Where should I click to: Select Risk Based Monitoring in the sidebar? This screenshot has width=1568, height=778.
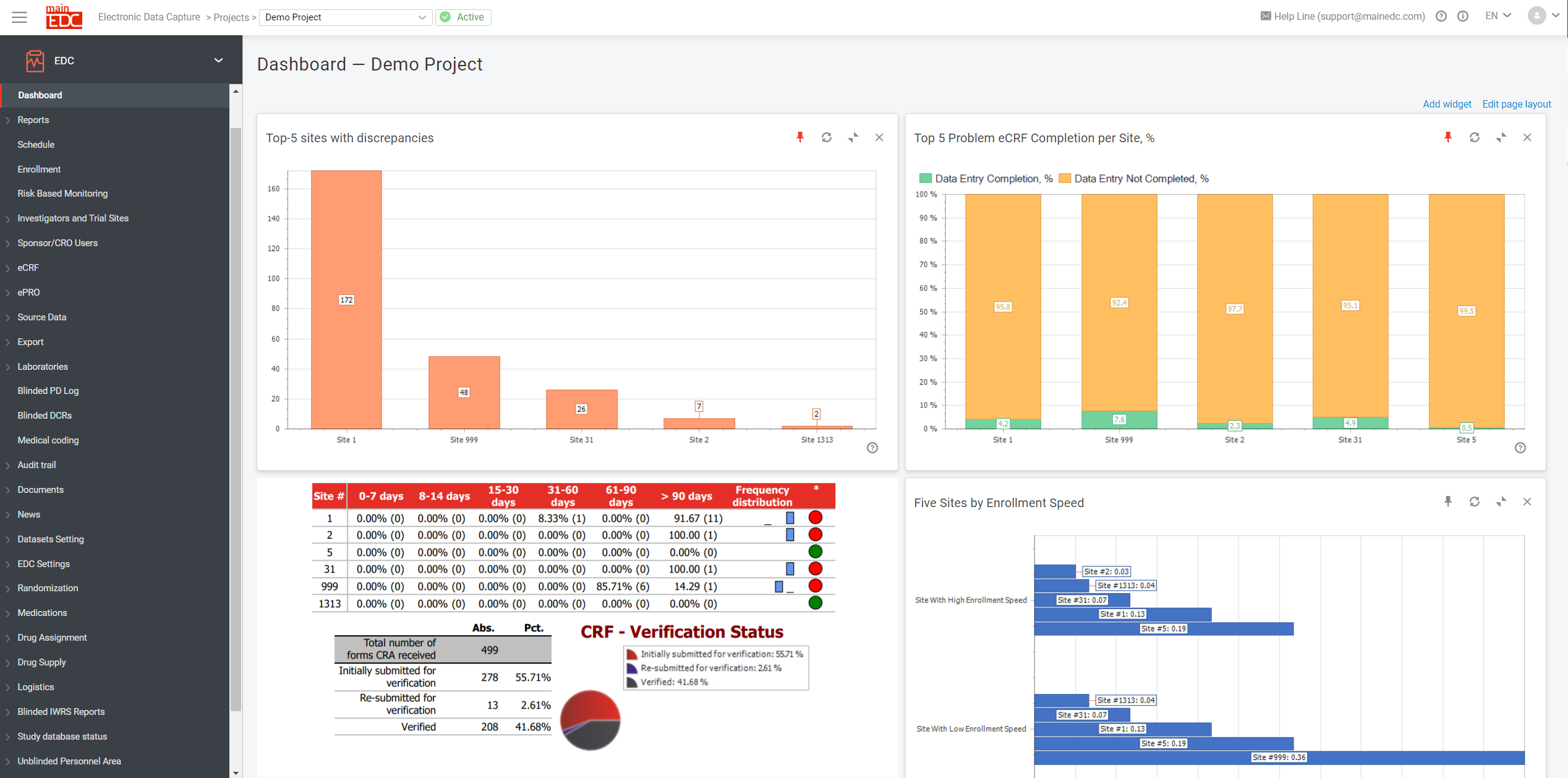point(62,193)
